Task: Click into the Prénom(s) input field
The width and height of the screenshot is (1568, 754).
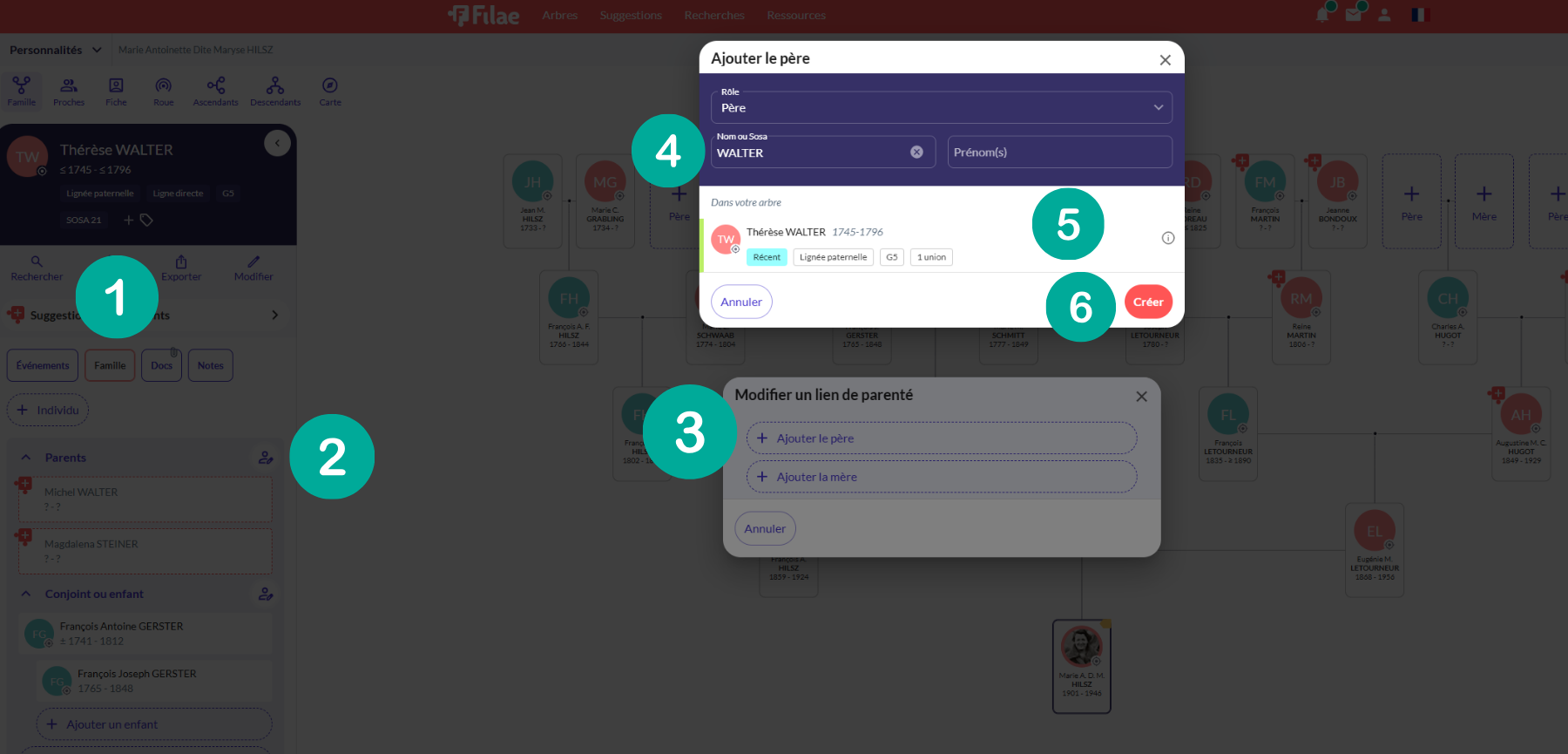Action: pos(1058,152)
